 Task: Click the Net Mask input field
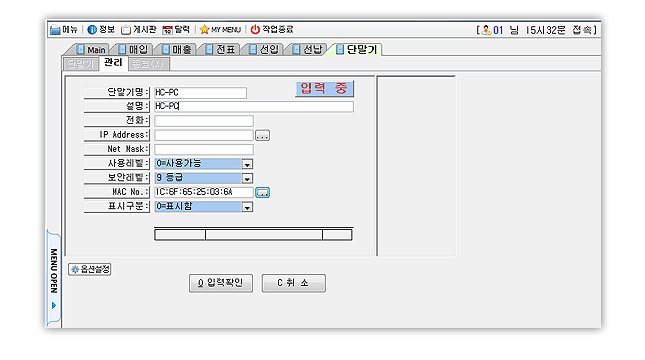click(x=204, y=149)
